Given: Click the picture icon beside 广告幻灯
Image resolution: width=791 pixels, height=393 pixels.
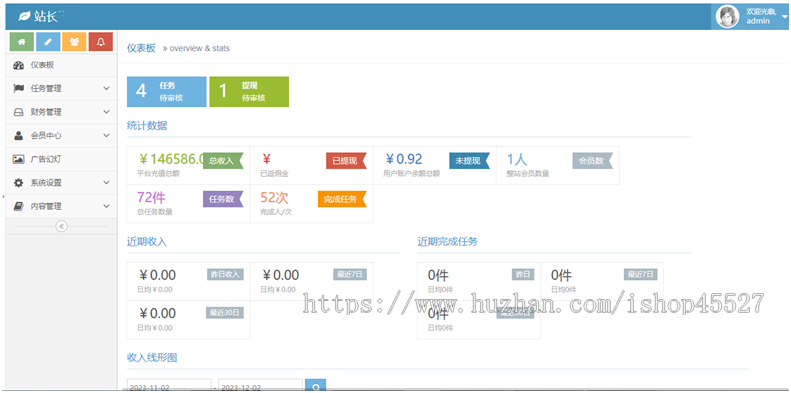Looking at the screenshot, I should [x=19, y=159].
